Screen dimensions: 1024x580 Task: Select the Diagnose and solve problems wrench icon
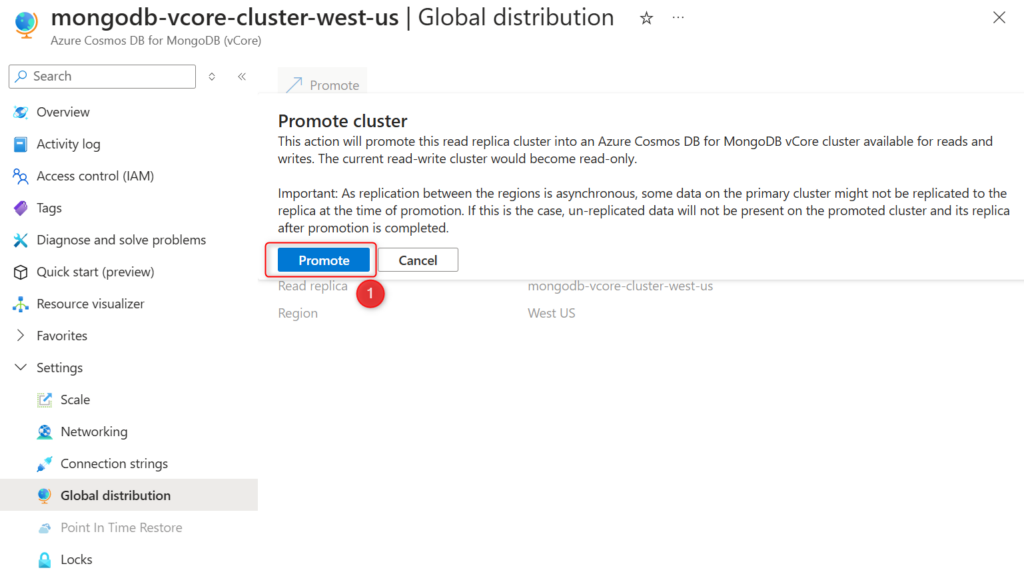[20, 240]
